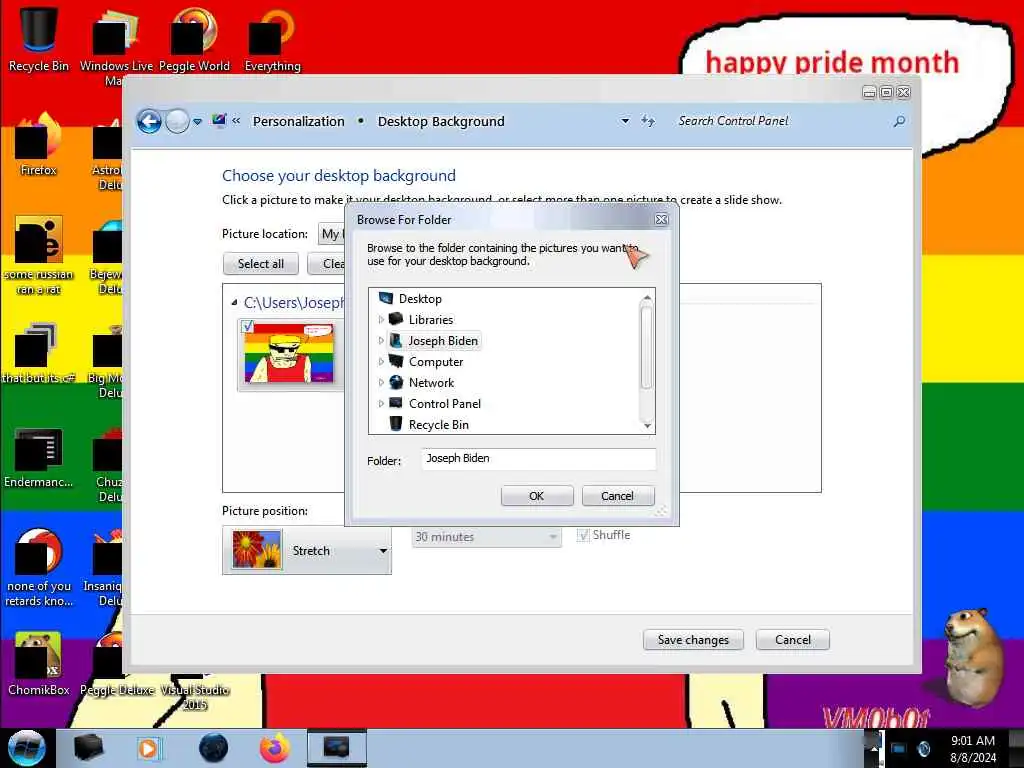
Task: Open Firefox from the taskbar
Action: click(x=275, y=748)
